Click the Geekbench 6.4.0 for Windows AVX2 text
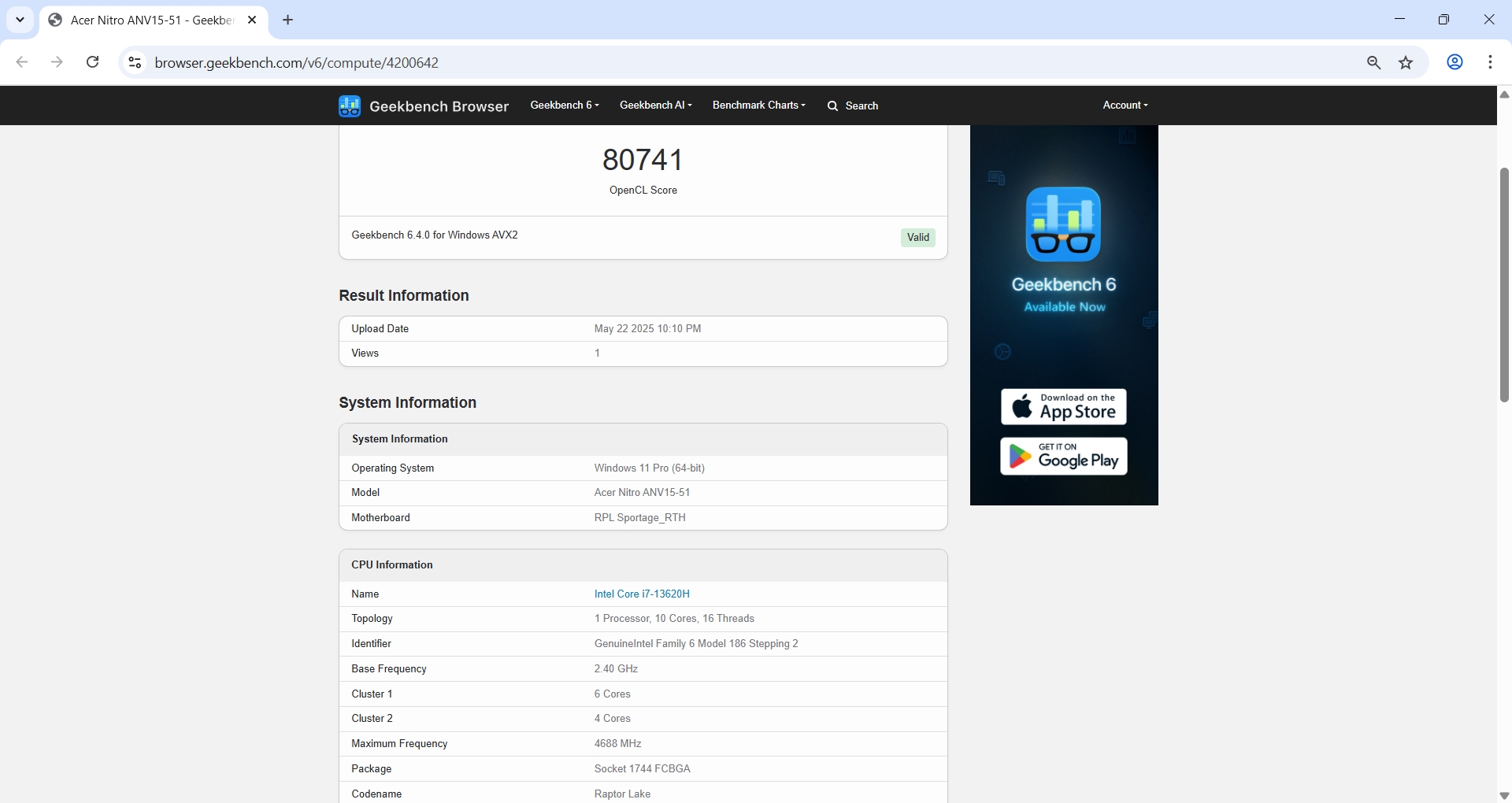 435,235
